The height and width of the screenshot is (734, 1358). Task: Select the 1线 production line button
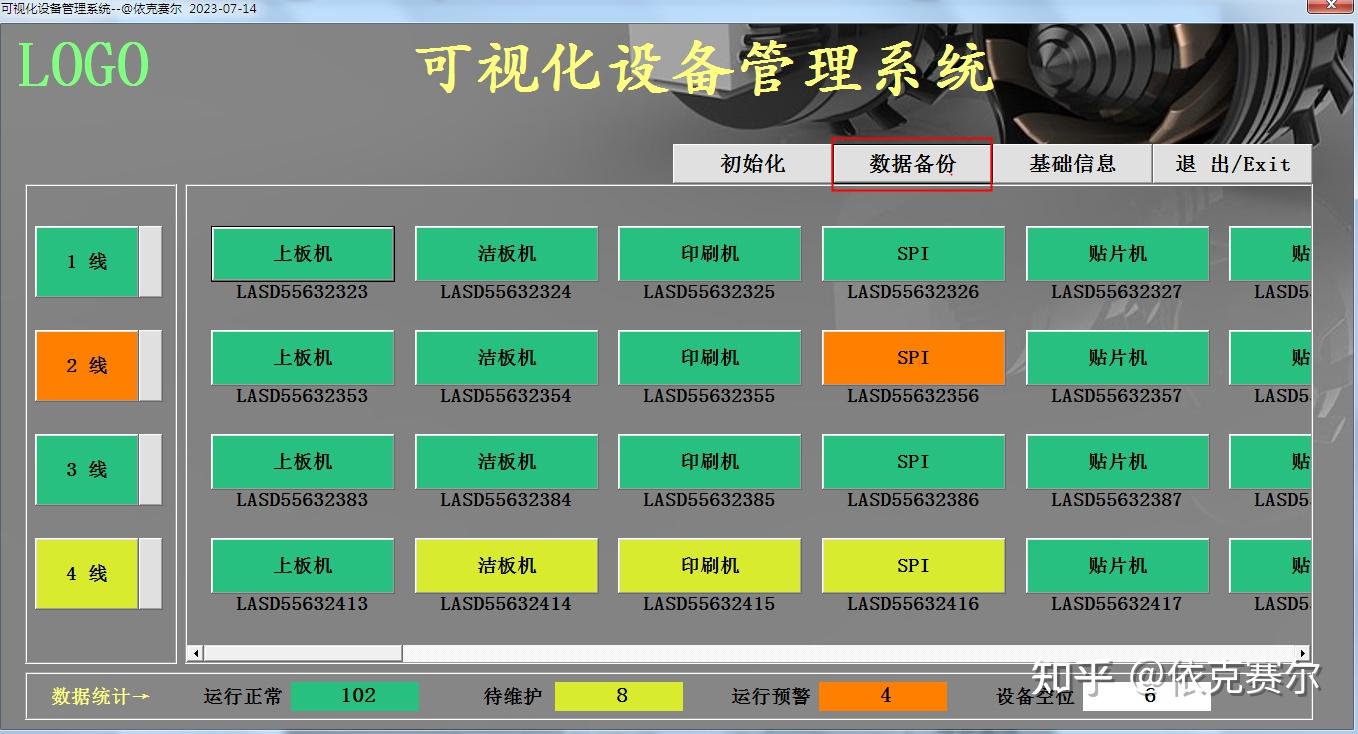[x=86, y=261]
